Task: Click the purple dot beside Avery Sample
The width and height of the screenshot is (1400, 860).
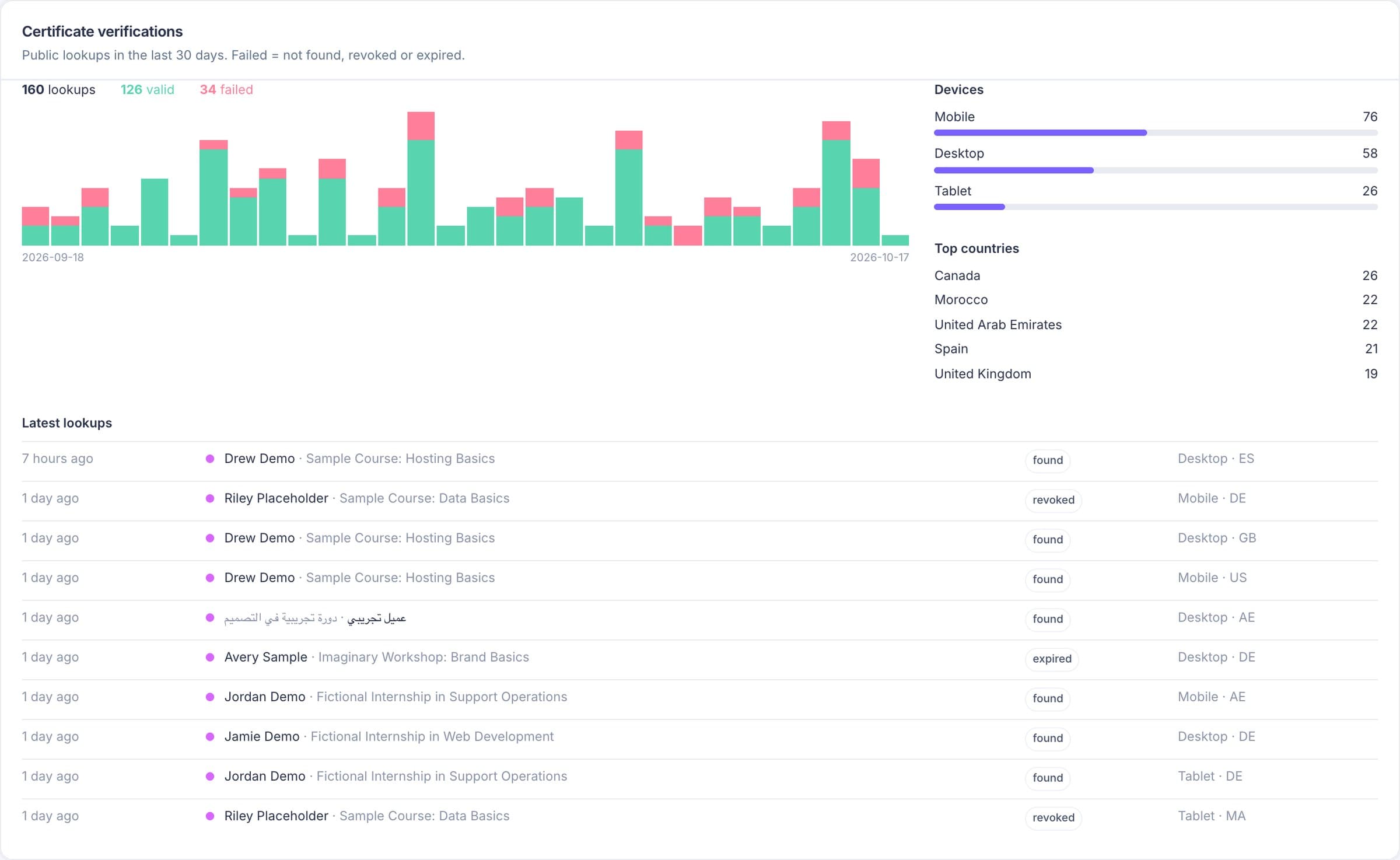Action: point(210,658)
